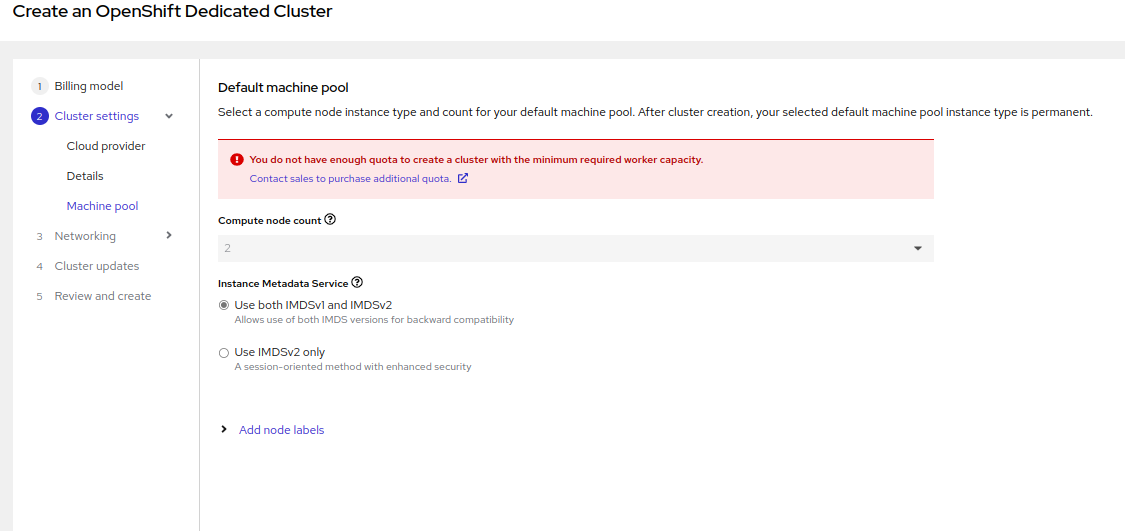The height and width of the screenshot is (531, 1125).
Task: Select Use IMDSv2 only option
Action: (224, 352)
